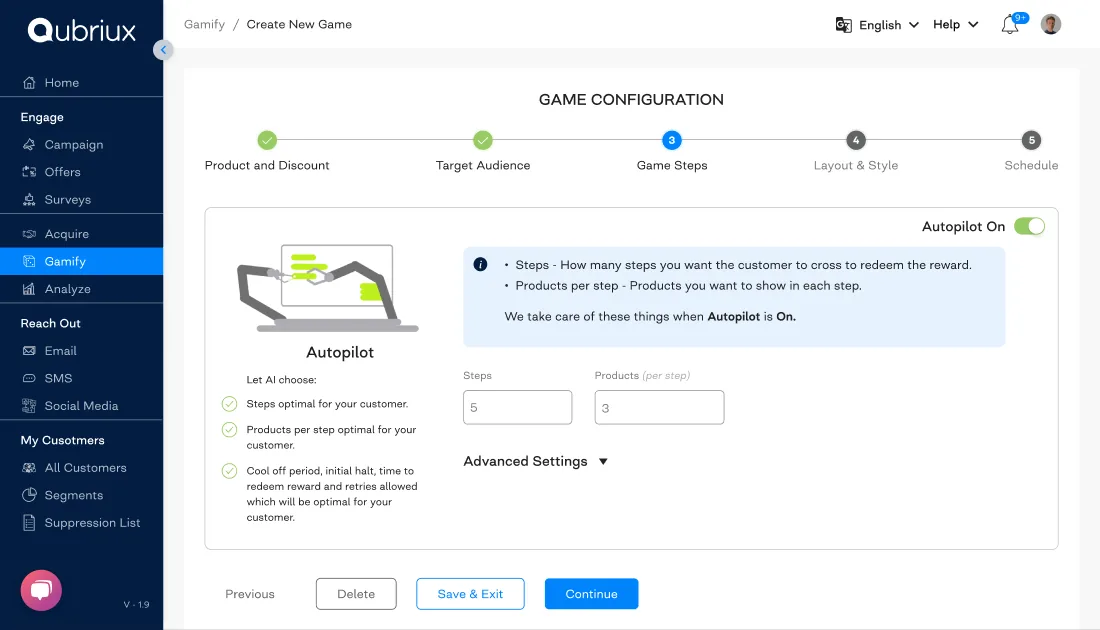
Task: Open the user profile avatar
Action: [x=1050, y=25]
